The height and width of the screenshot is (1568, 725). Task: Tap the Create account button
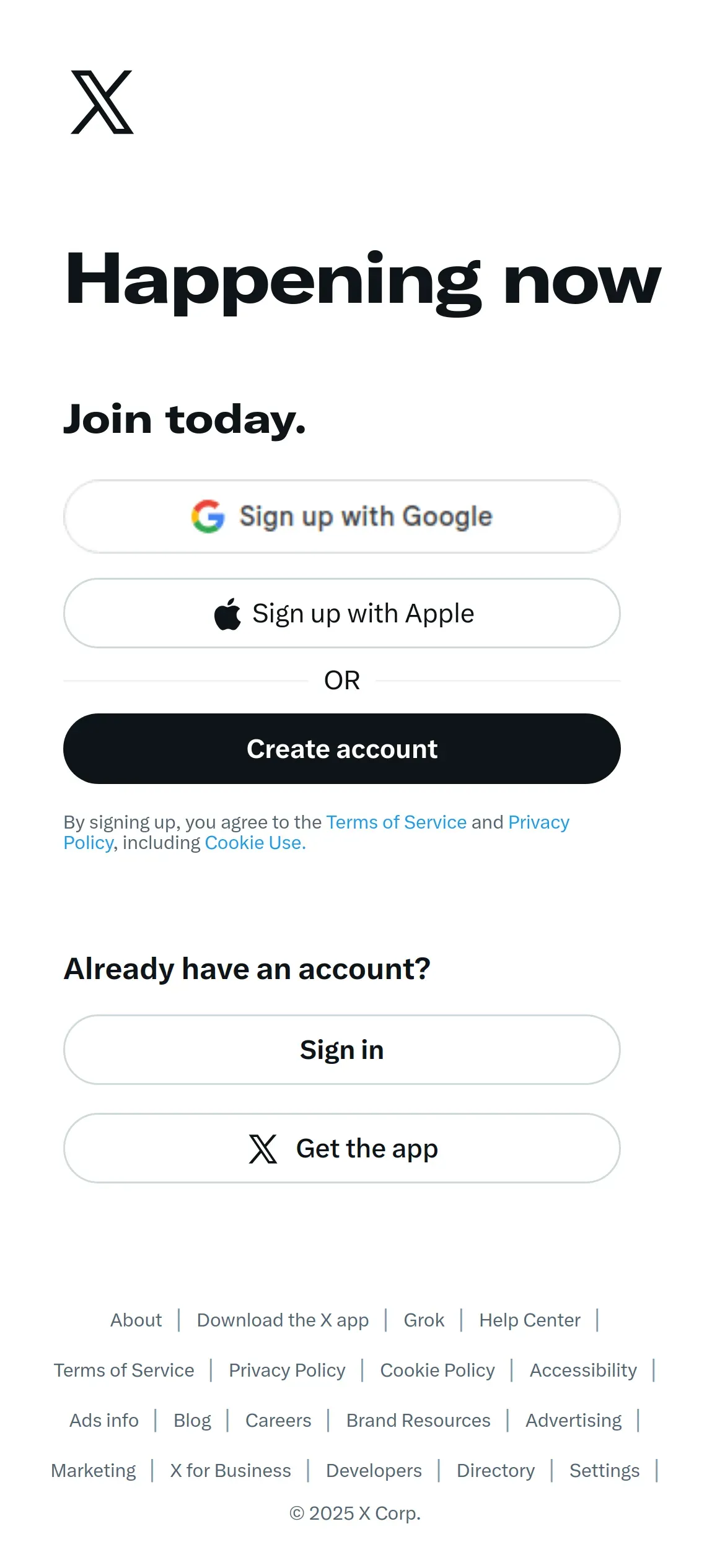pos(342,749)
